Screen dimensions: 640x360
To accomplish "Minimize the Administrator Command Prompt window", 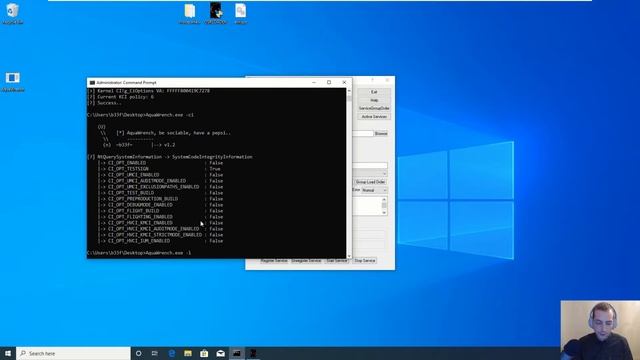I will 314,82.
